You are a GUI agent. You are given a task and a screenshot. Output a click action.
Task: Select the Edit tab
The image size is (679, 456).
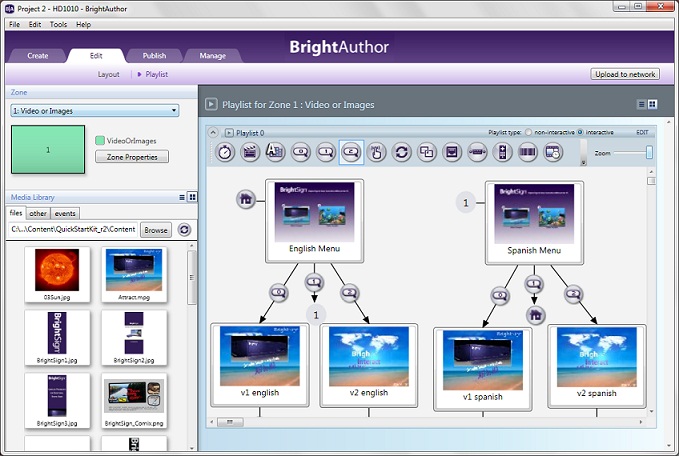tap(96, 55)
